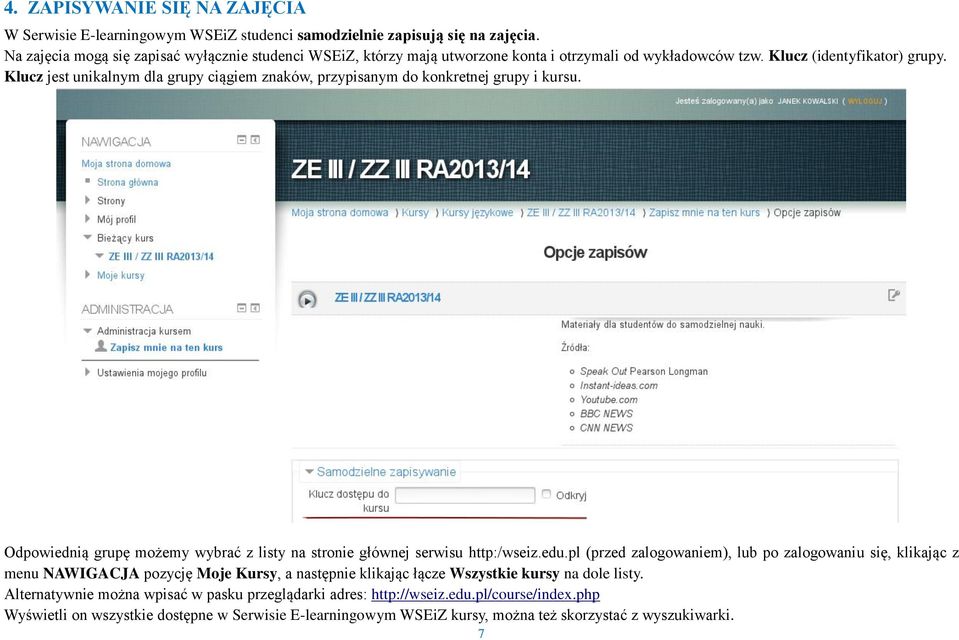Expand Ustawienia mojego profilu node

[x=87, y=372]
